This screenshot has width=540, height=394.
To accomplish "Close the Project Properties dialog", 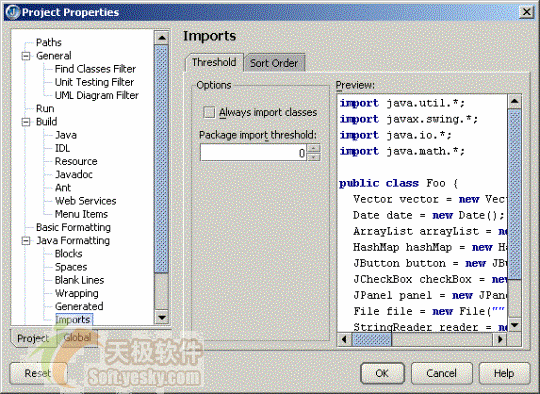I will click(526, 12).
